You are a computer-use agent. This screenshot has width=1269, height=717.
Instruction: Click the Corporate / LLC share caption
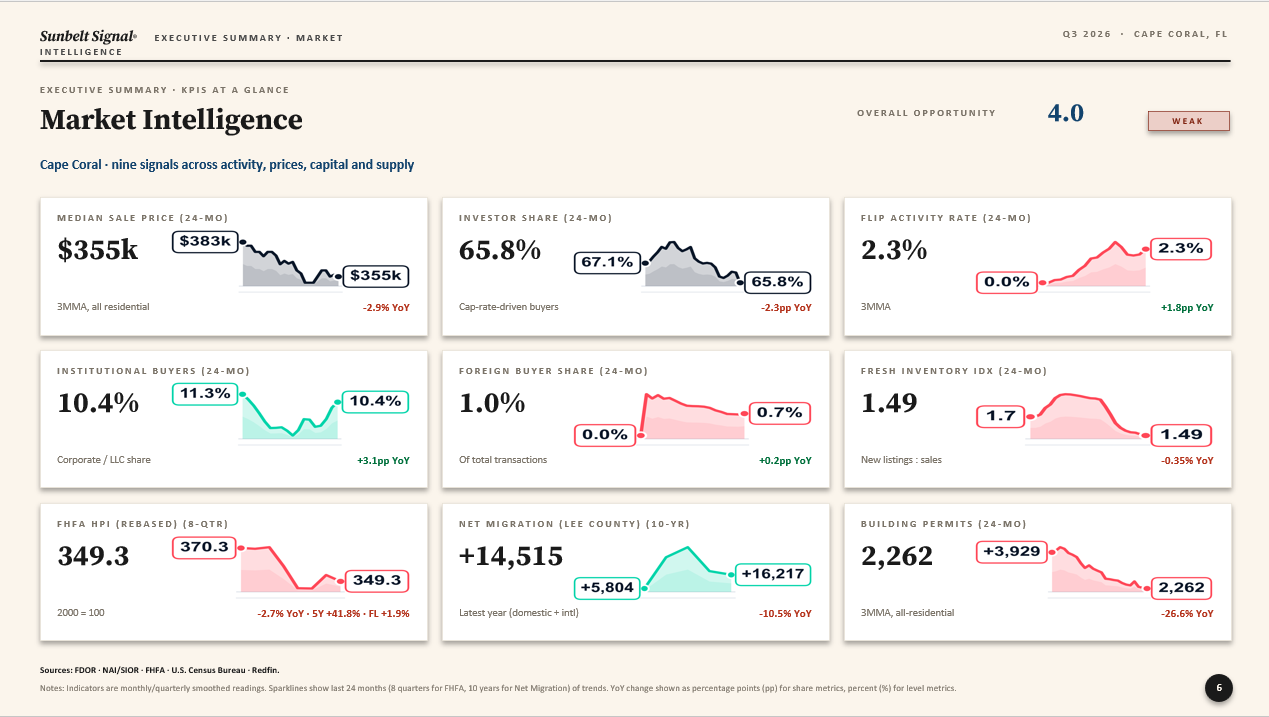coord(104,460)
